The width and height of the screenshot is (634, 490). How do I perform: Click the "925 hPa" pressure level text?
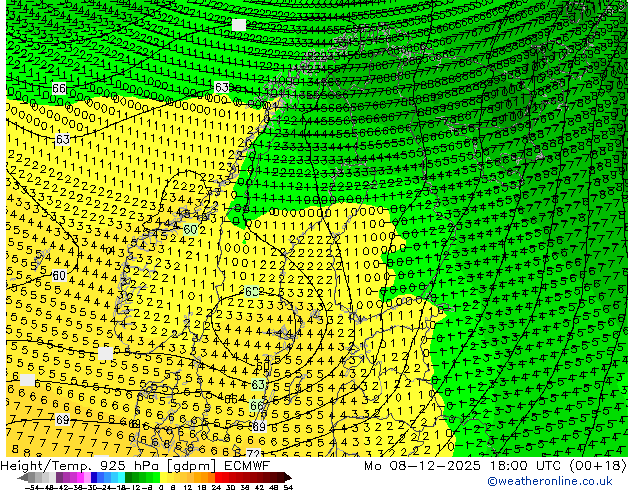pos(129,465)
